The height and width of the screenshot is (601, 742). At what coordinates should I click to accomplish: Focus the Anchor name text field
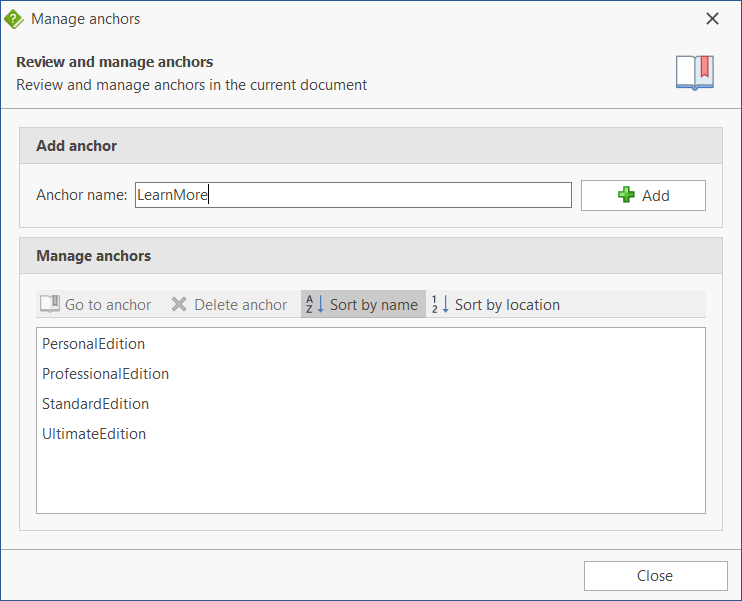coord(353,195)
